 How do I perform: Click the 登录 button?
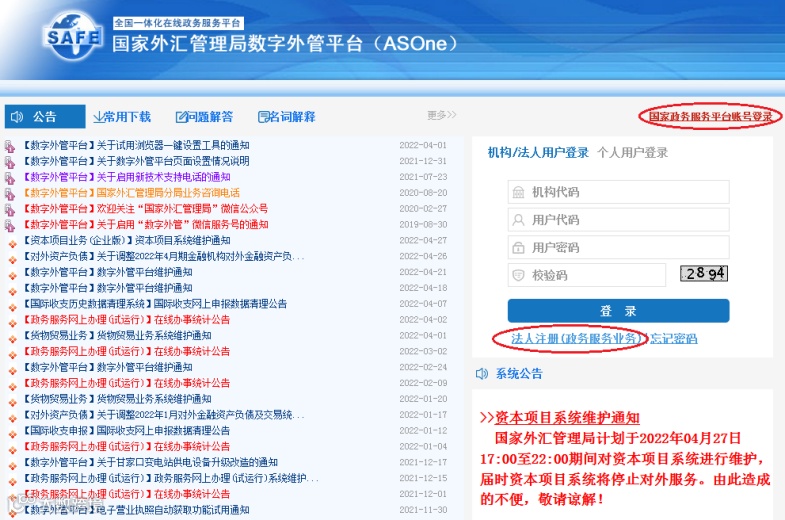[x=618, y=311]
